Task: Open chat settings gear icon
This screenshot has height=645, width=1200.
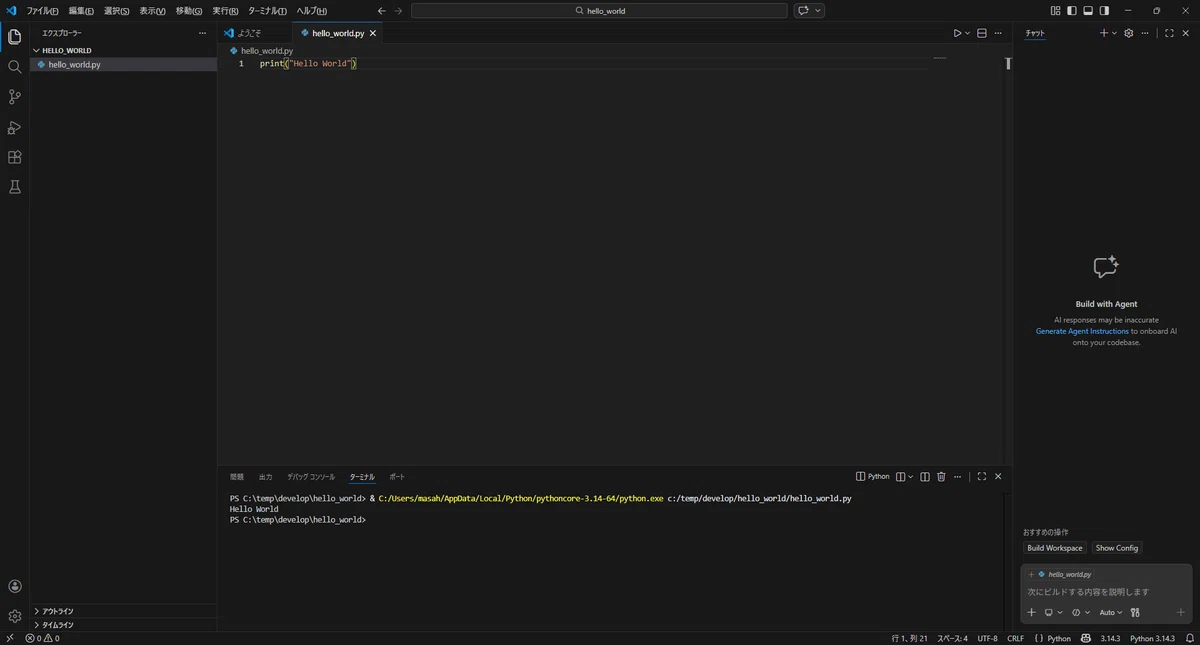Action: coord(1129,33)
